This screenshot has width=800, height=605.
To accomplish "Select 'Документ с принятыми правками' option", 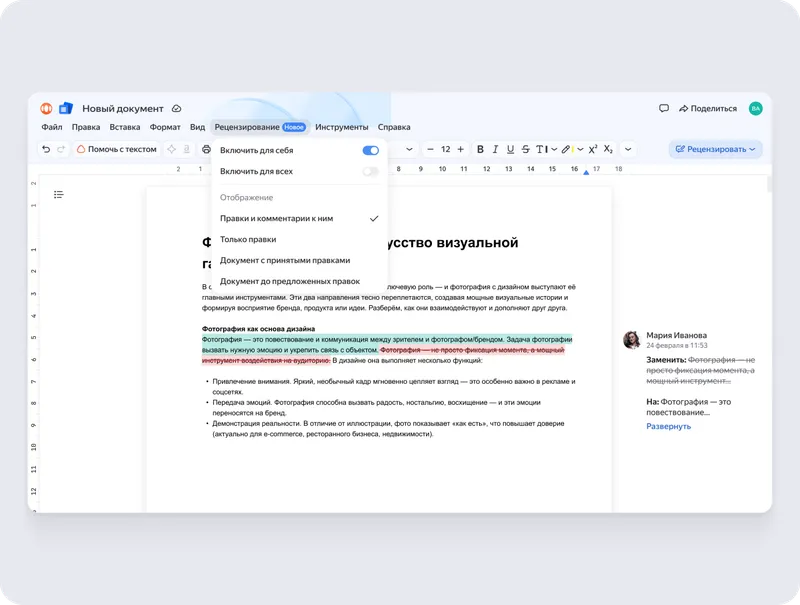I will tap(299, 260).
